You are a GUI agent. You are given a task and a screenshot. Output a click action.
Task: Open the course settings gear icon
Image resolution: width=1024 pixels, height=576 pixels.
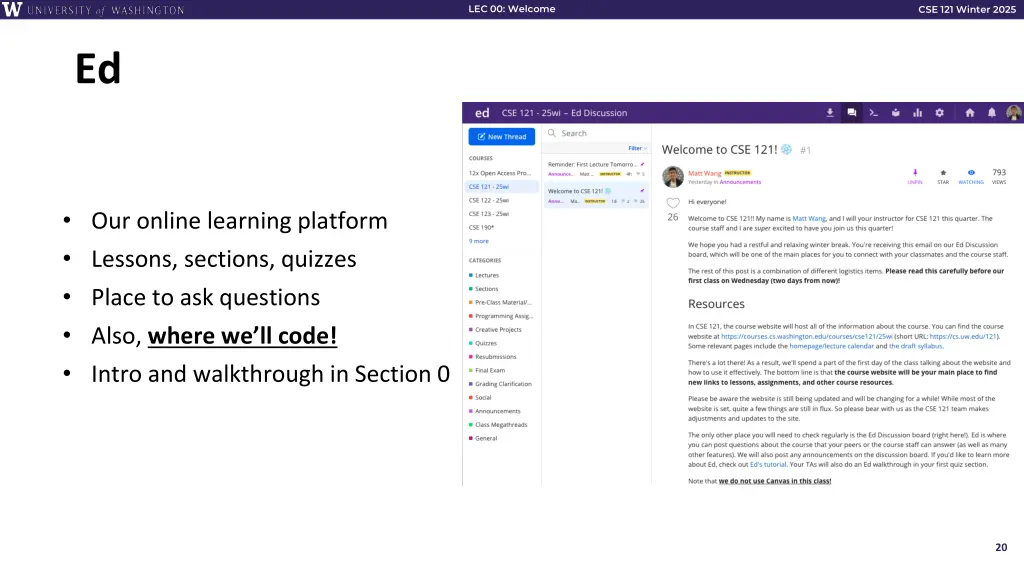coord(939,113)
